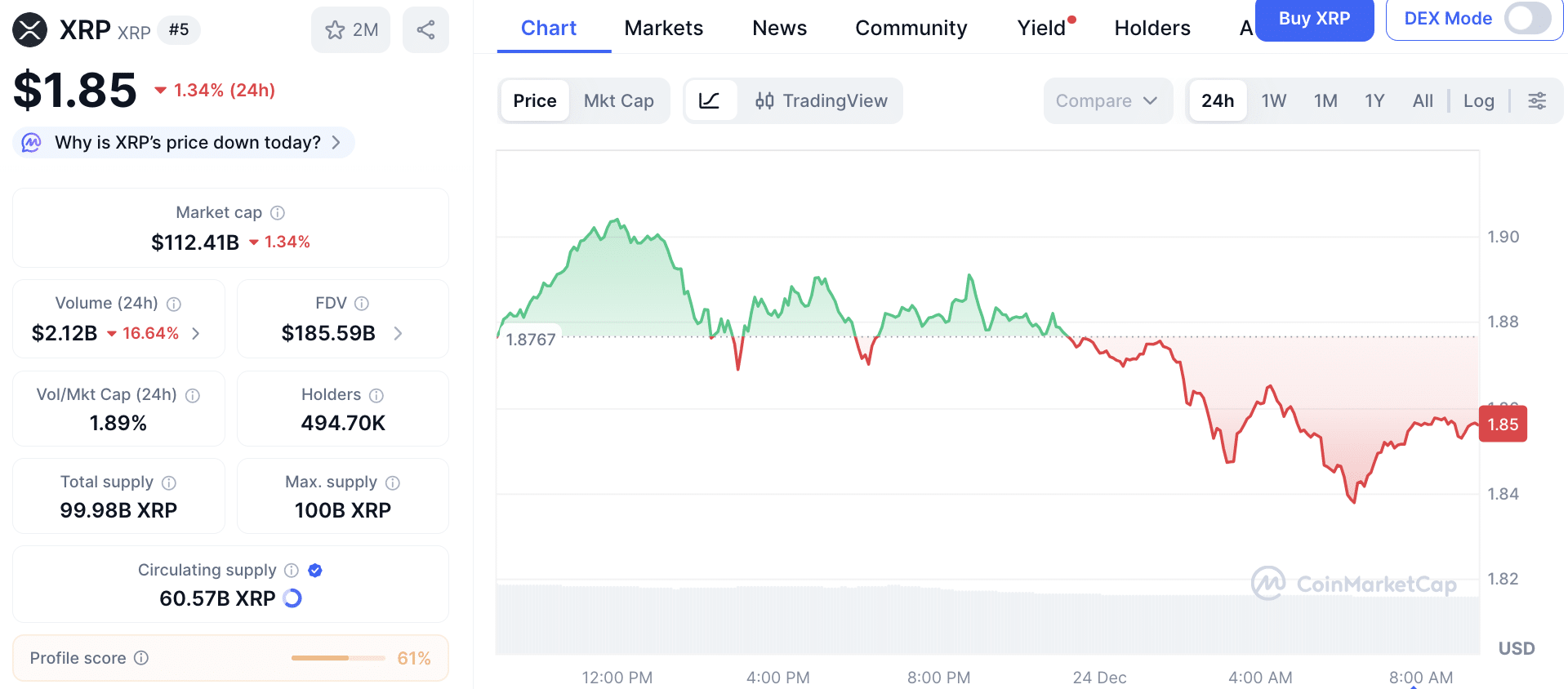Open Market cap info icon

pyautogui.click(x=278, y=213)
